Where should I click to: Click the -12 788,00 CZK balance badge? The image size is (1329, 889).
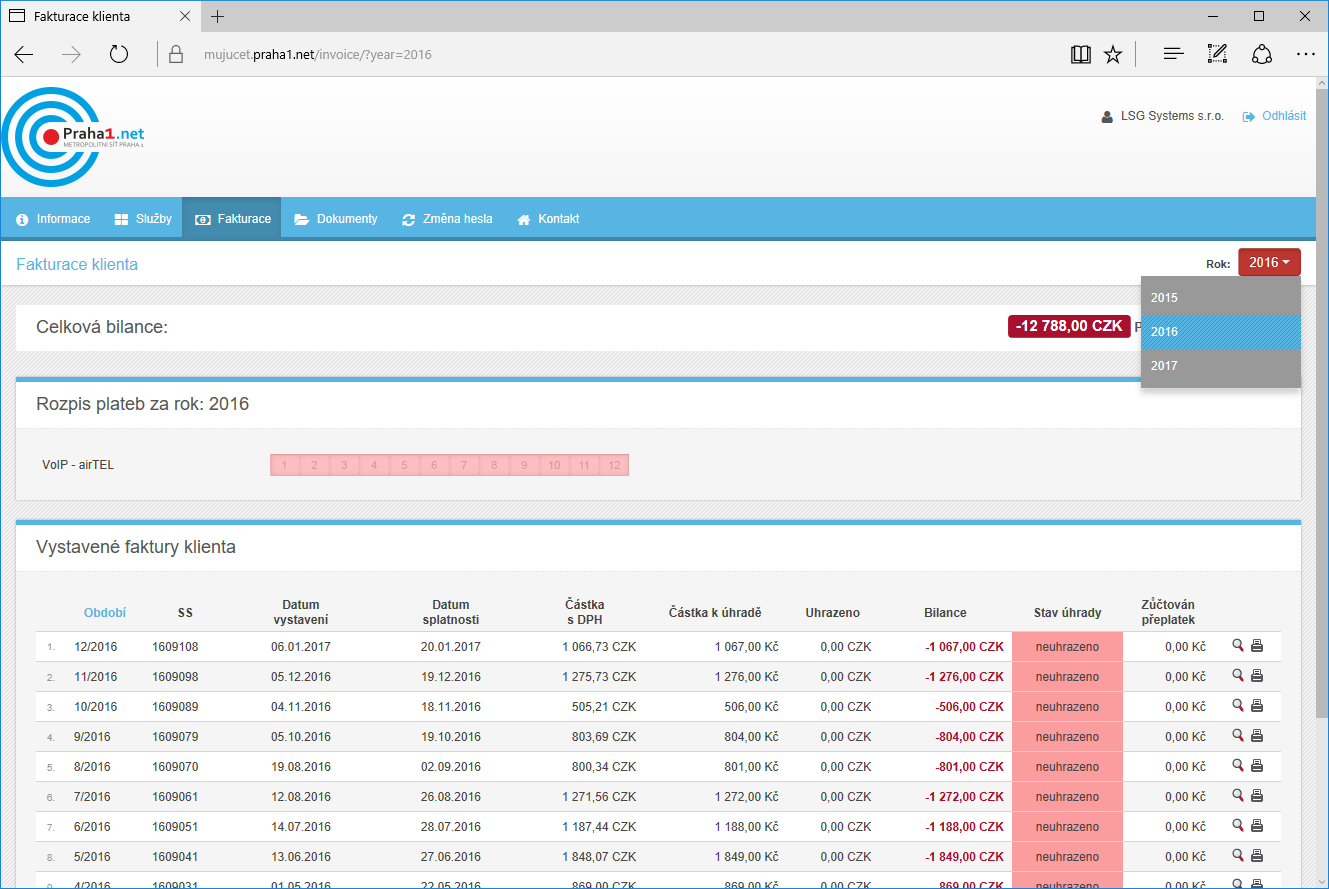1069,326
